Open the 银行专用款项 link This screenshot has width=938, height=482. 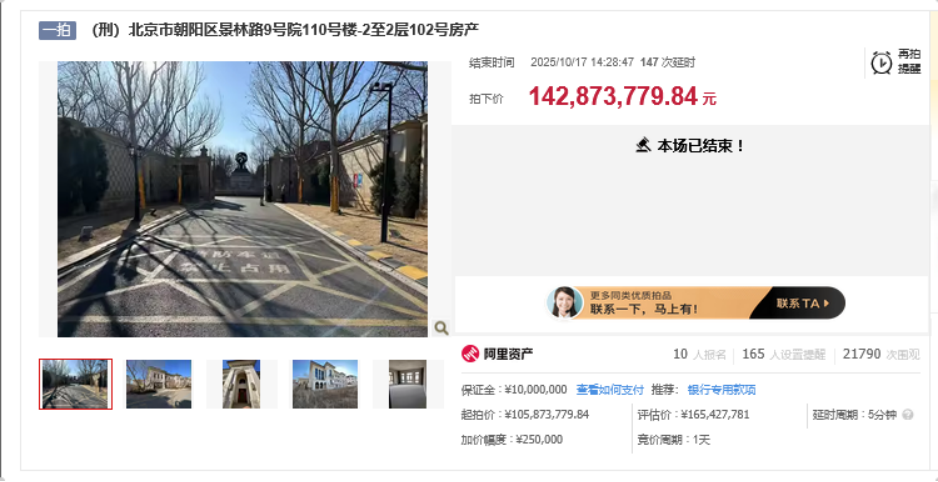pos(721,390)
